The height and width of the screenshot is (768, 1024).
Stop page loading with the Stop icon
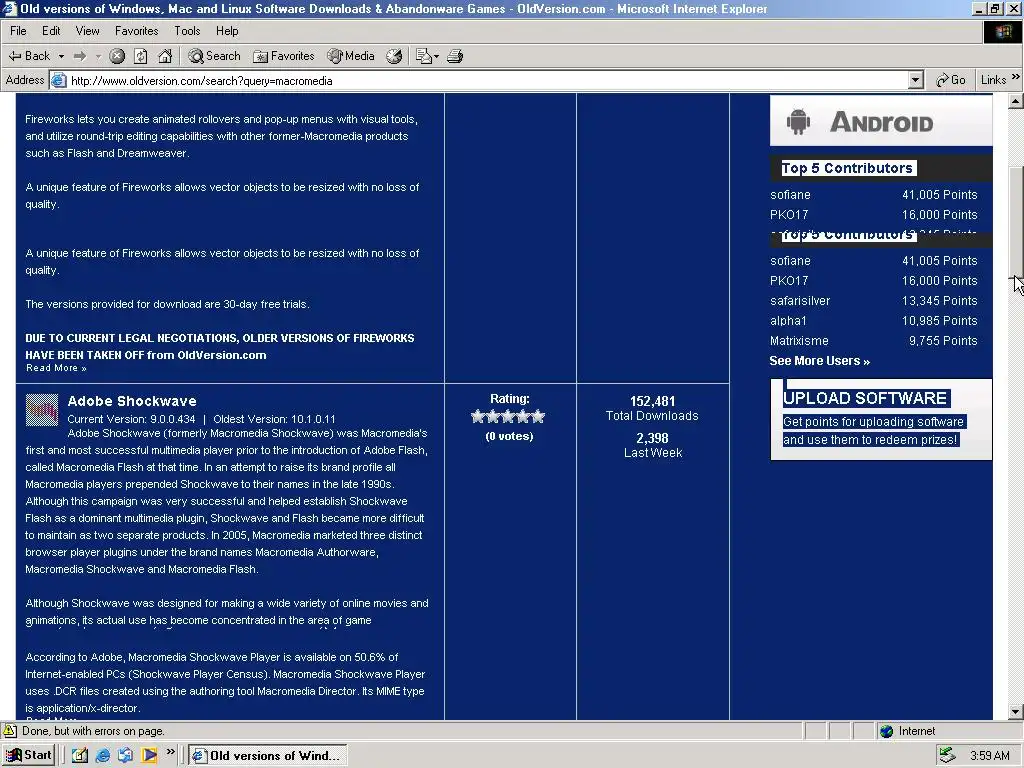click(x=117, y=57)
